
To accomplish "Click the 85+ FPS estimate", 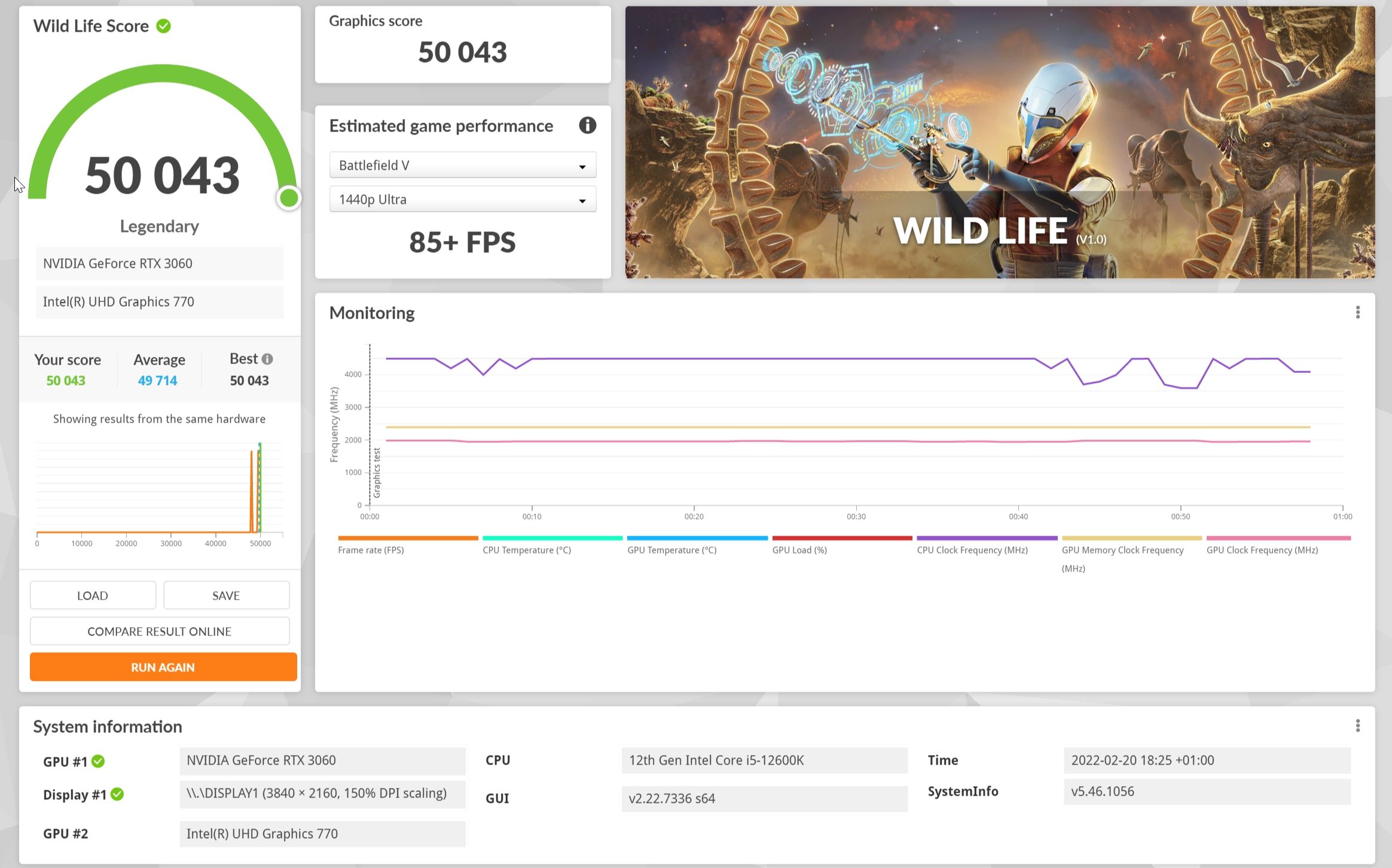I will 462,242.
